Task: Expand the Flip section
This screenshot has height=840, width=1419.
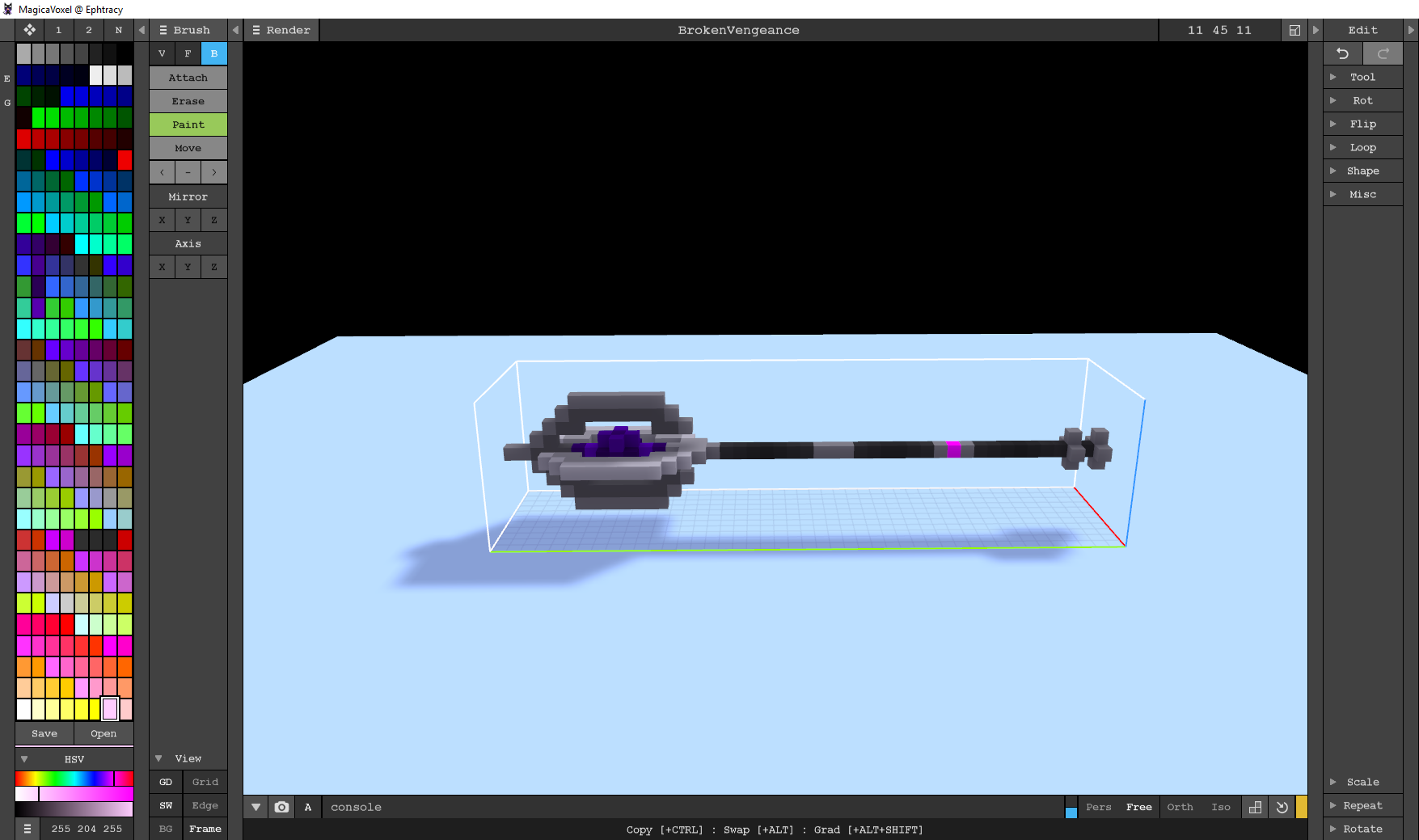Action: (1362, 124)
